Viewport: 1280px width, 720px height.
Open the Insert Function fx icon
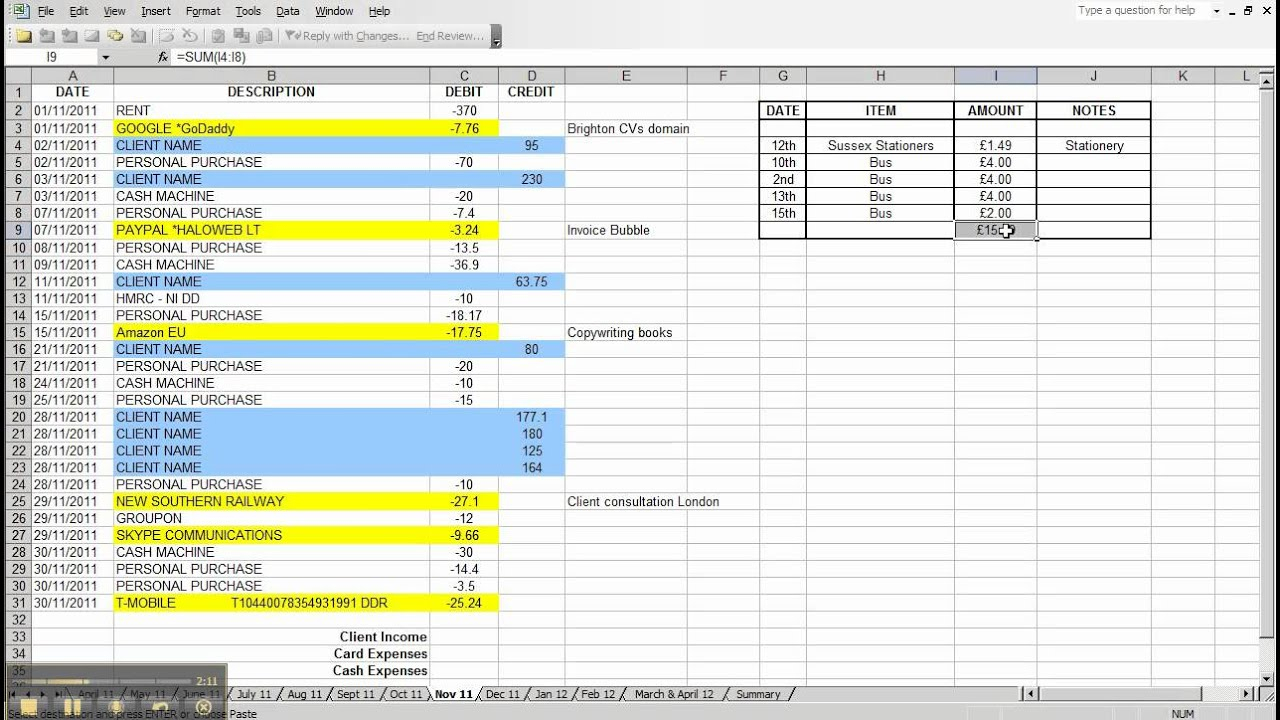click(162, 57)
